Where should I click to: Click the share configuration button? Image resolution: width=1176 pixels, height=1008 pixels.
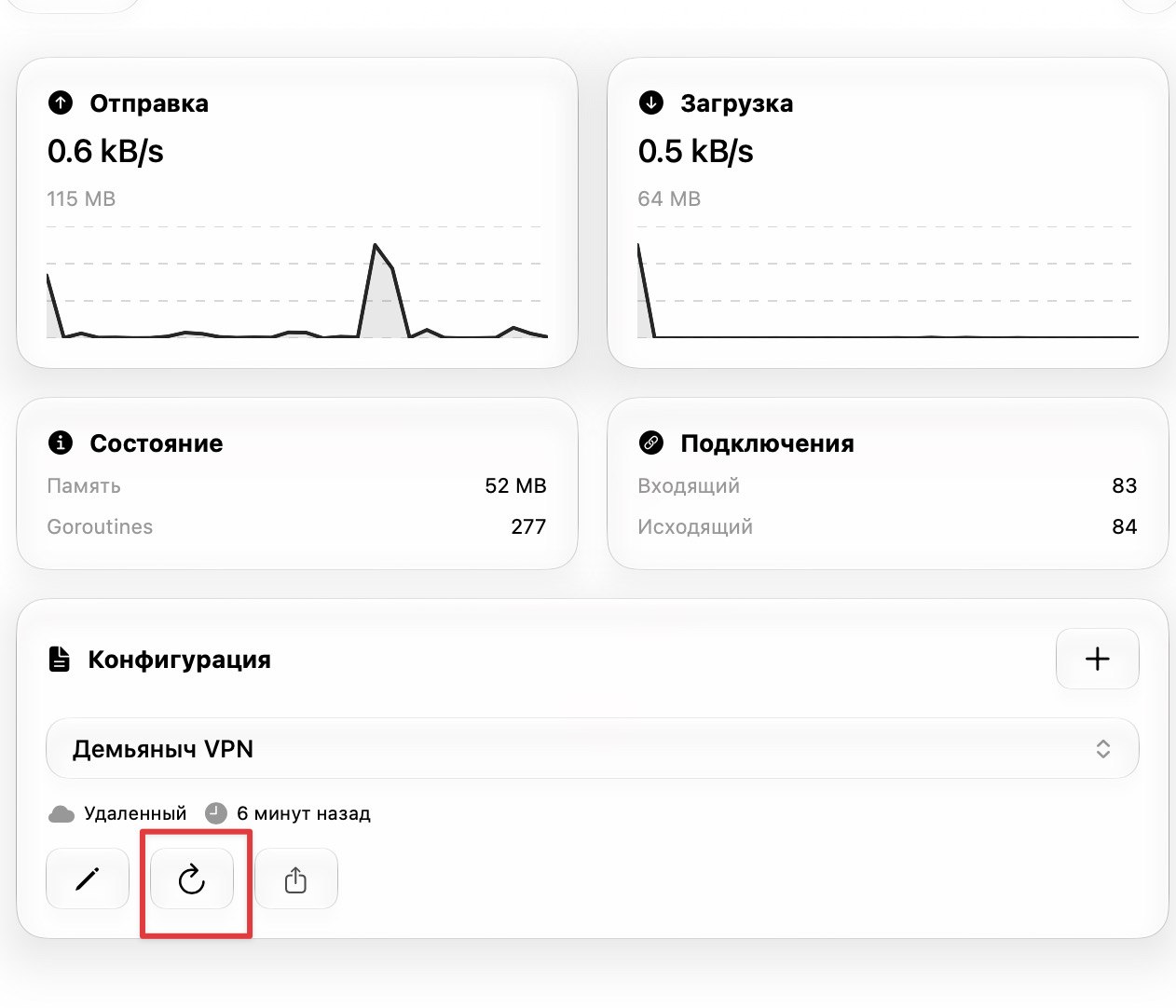pos(296,879)
